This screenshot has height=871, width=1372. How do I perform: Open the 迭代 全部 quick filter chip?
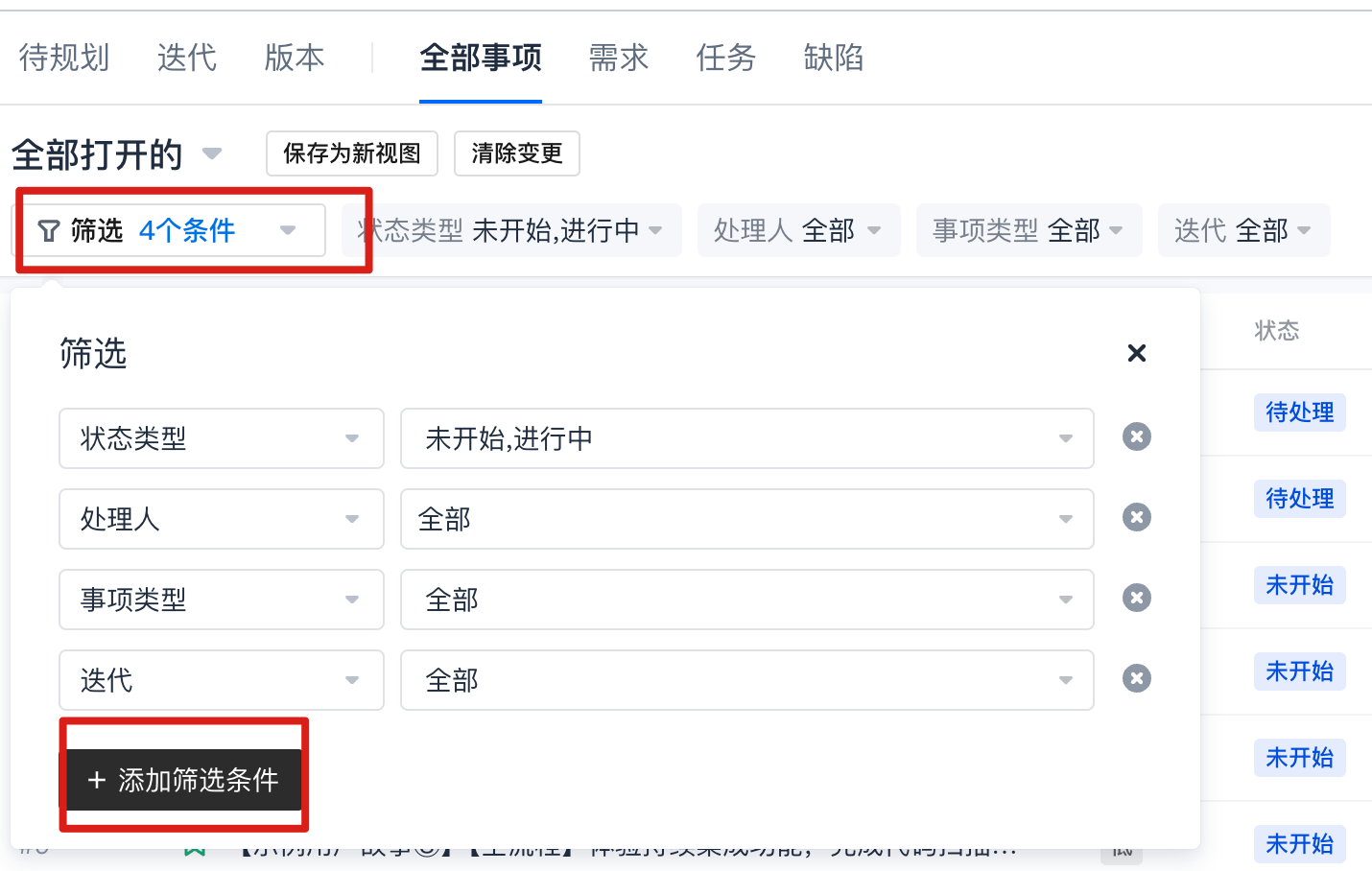tap(1243, 230)
